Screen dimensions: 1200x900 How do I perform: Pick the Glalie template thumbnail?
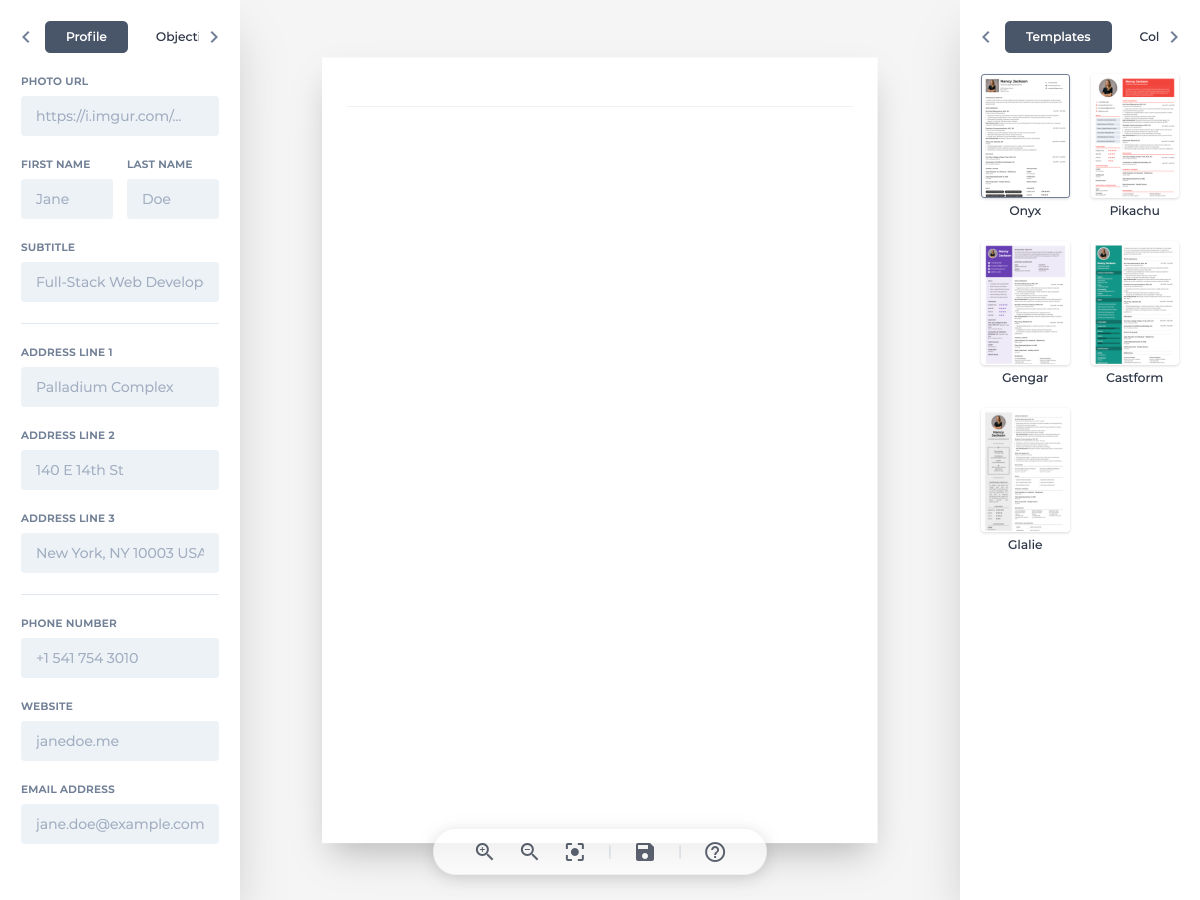click(x=1025, y=470)
